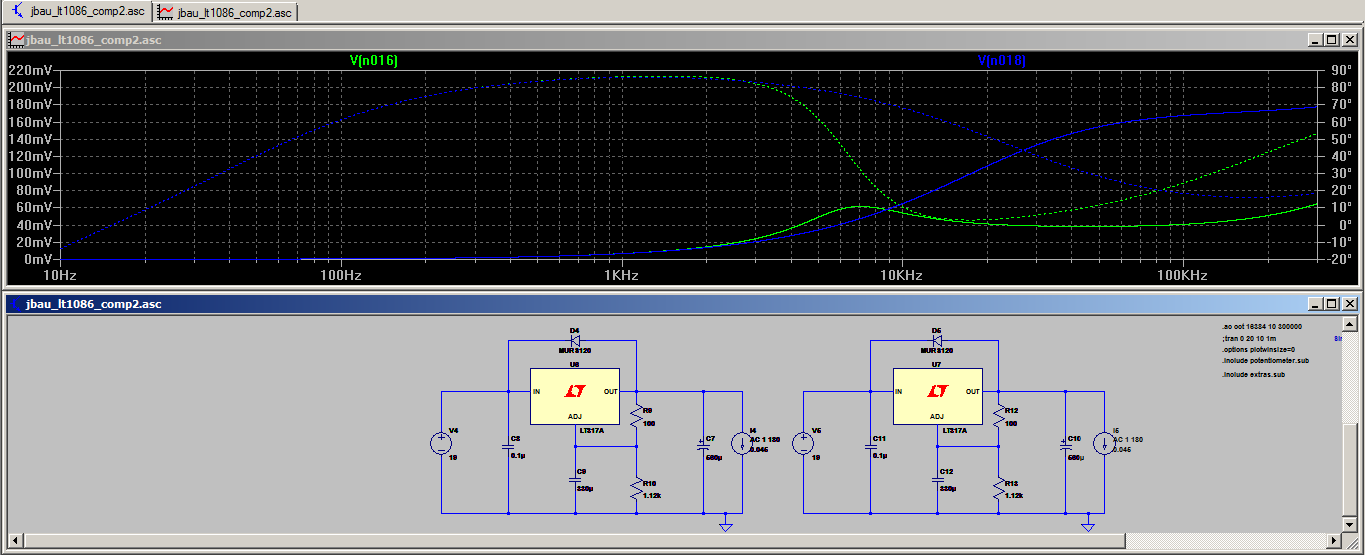The width and height of the screenshot is (1366, 555).
Task: Select resistor R13 symbol
Action: [998, 488]
